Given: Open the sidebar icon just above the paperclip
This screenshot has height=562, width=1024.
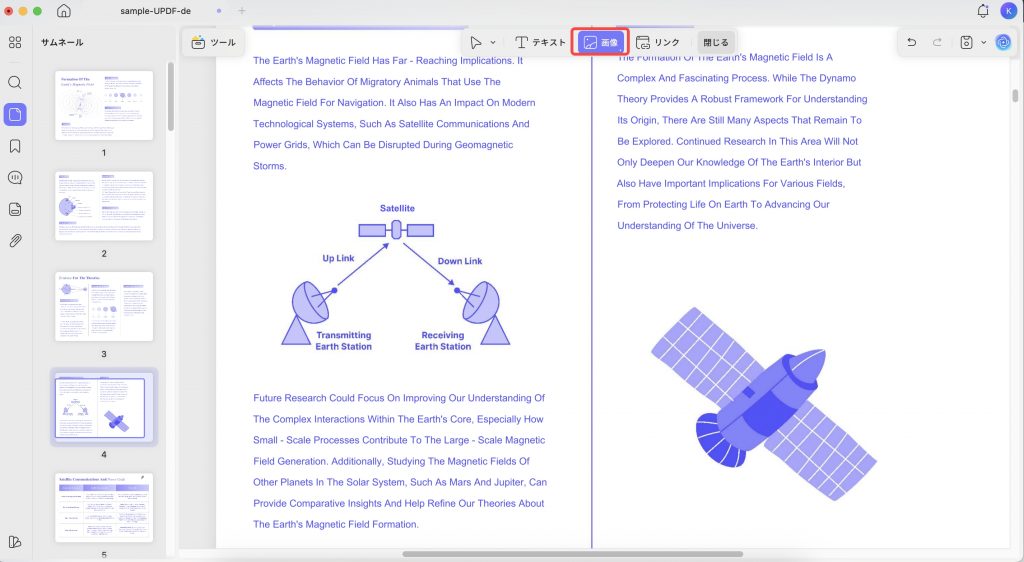Looking at the screenshot, I should tap(15, 210).
